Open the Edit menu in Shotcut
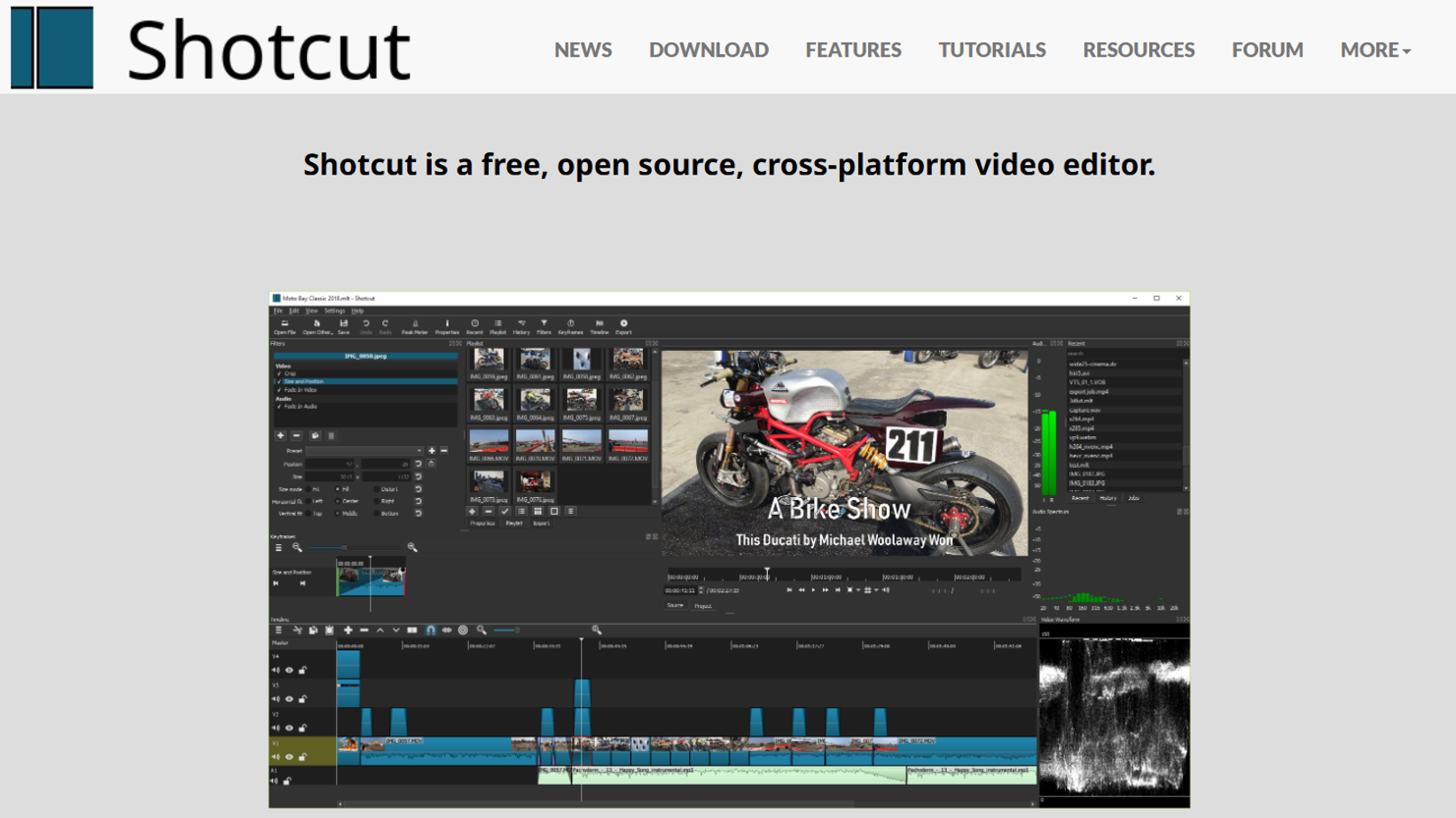Image resolution: width=1456 pixels, height=818 pixels. (294, 311)
